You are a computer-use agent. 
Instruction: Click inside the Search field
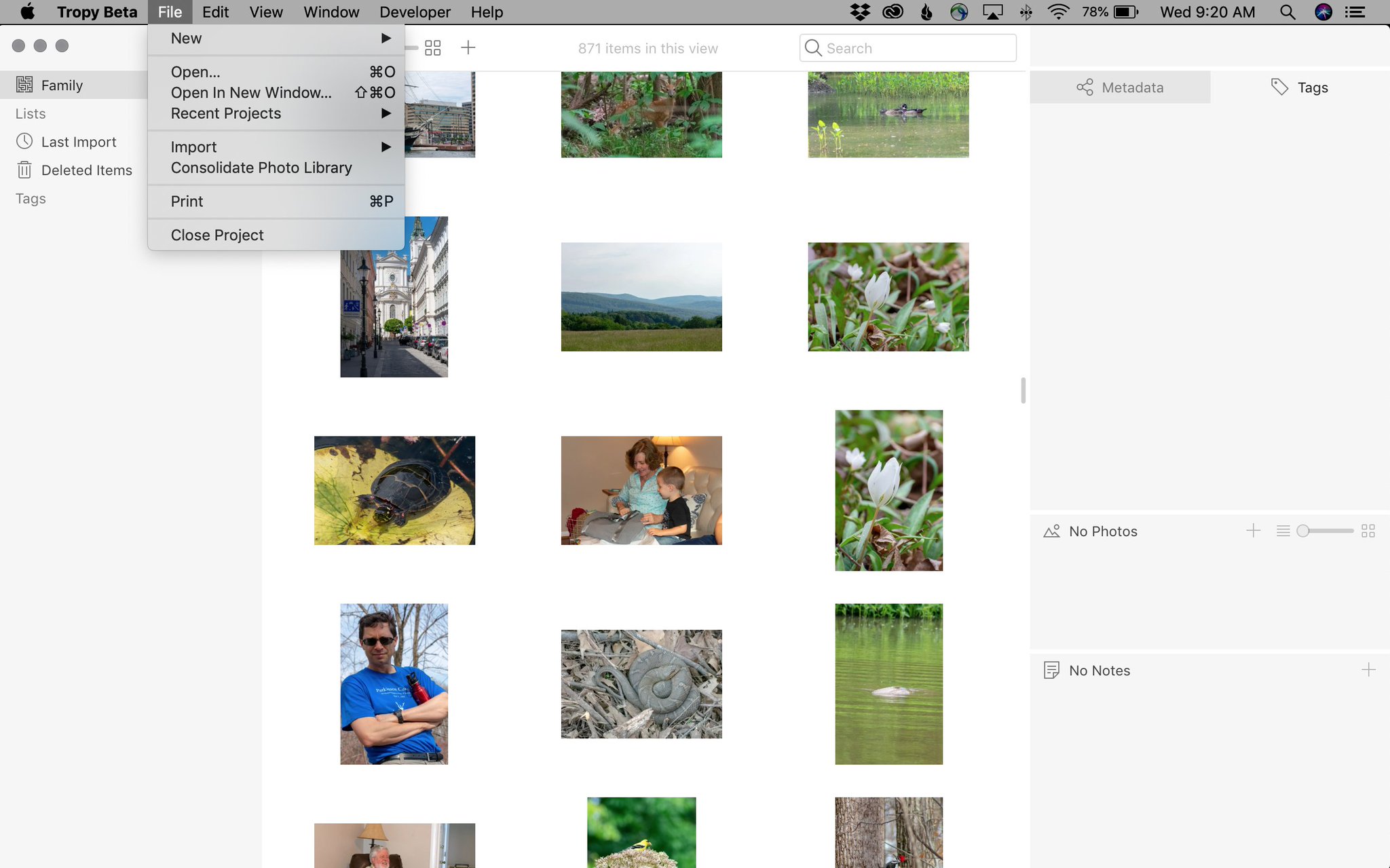[x=907, y=48]
